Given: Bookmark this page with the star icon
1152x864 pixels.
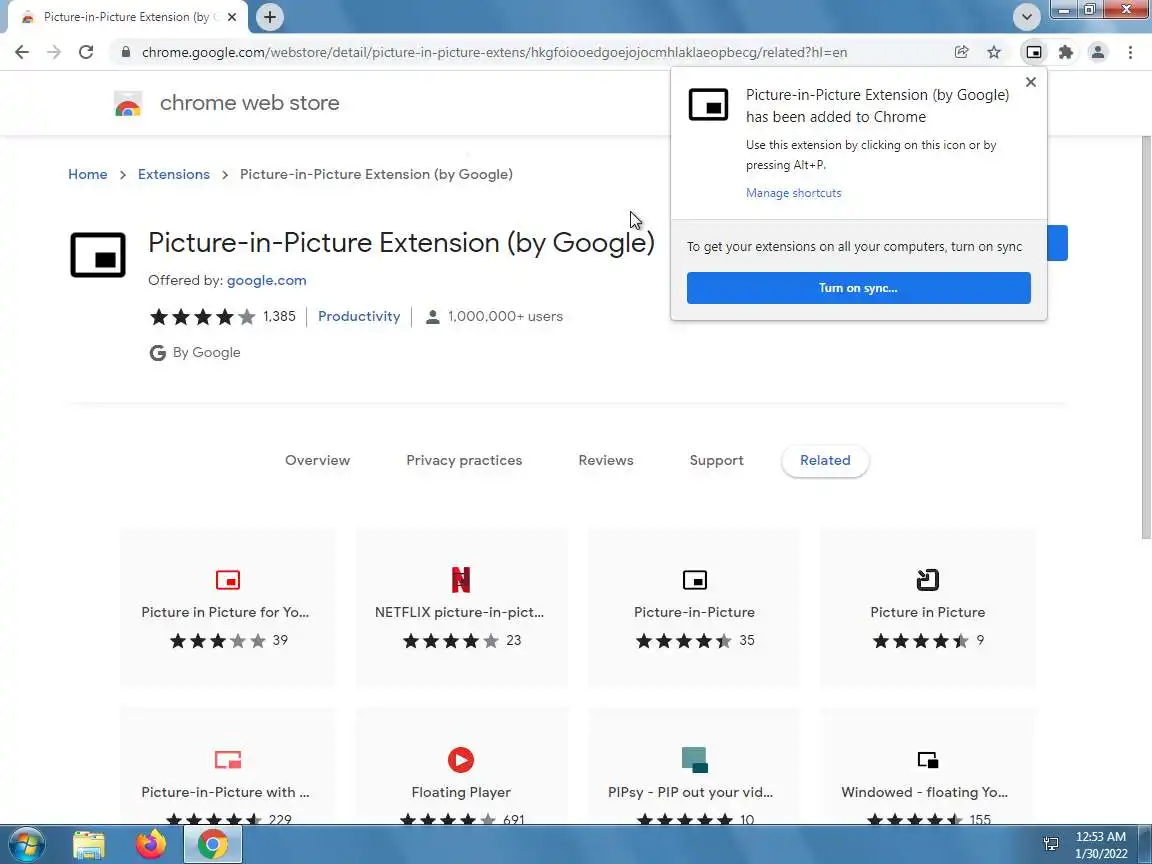Looking at the screenshot, I should [994, 52].
